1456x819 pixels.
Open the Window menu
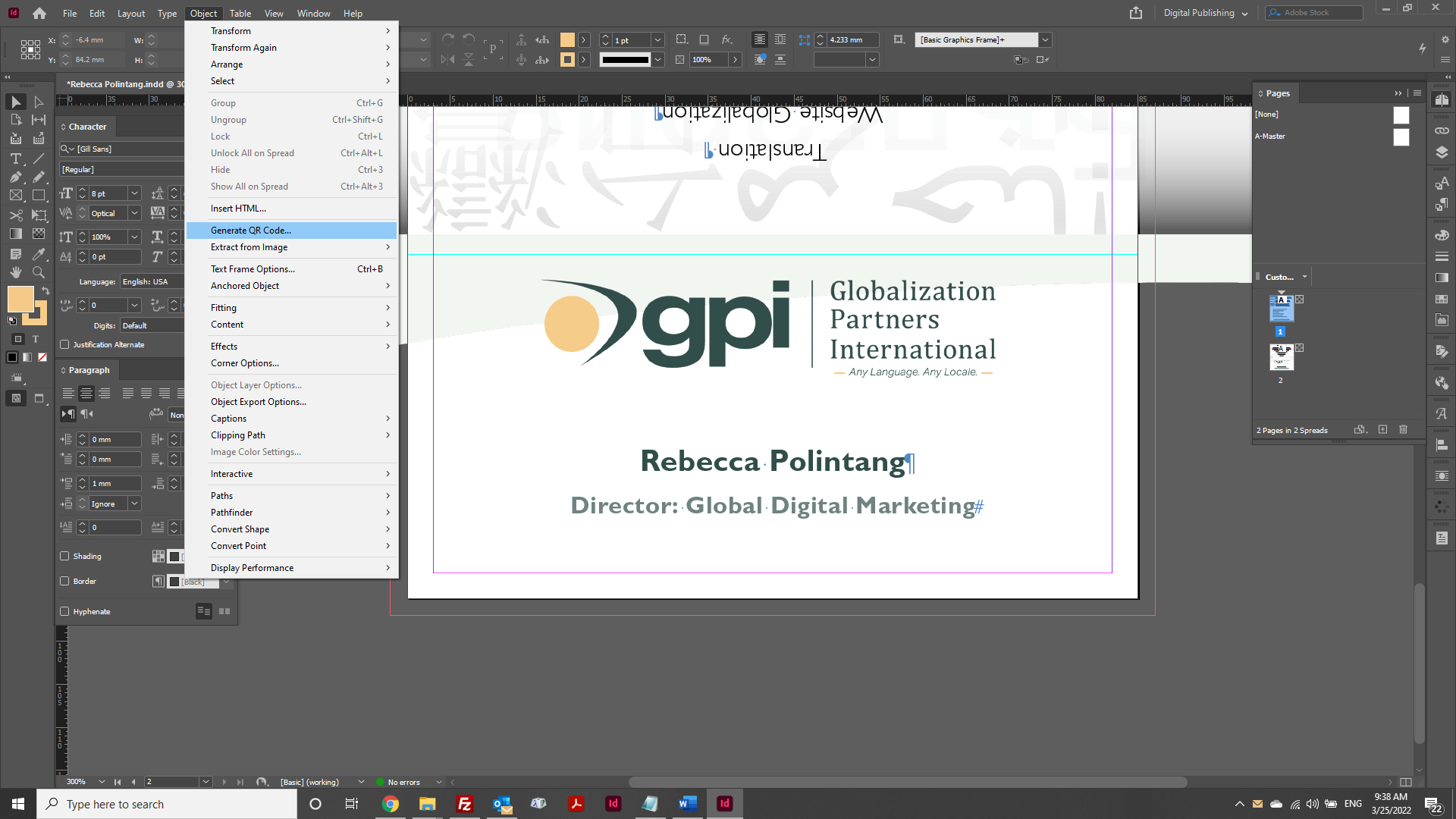pos(313,13)
